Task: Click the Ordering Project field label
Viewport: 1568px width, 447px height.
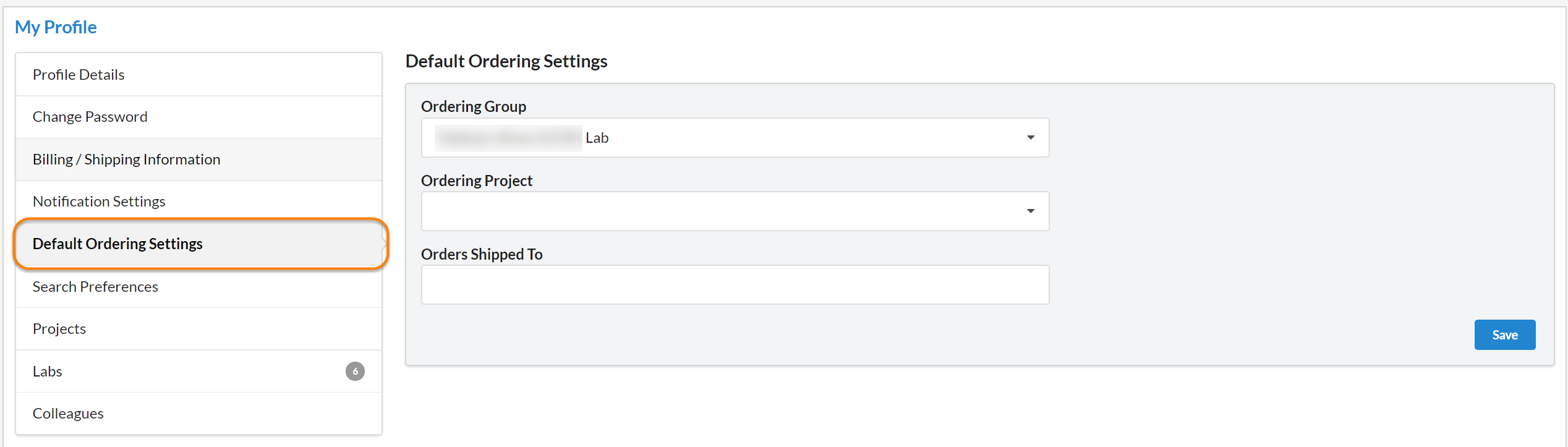Action: (476, 181)
